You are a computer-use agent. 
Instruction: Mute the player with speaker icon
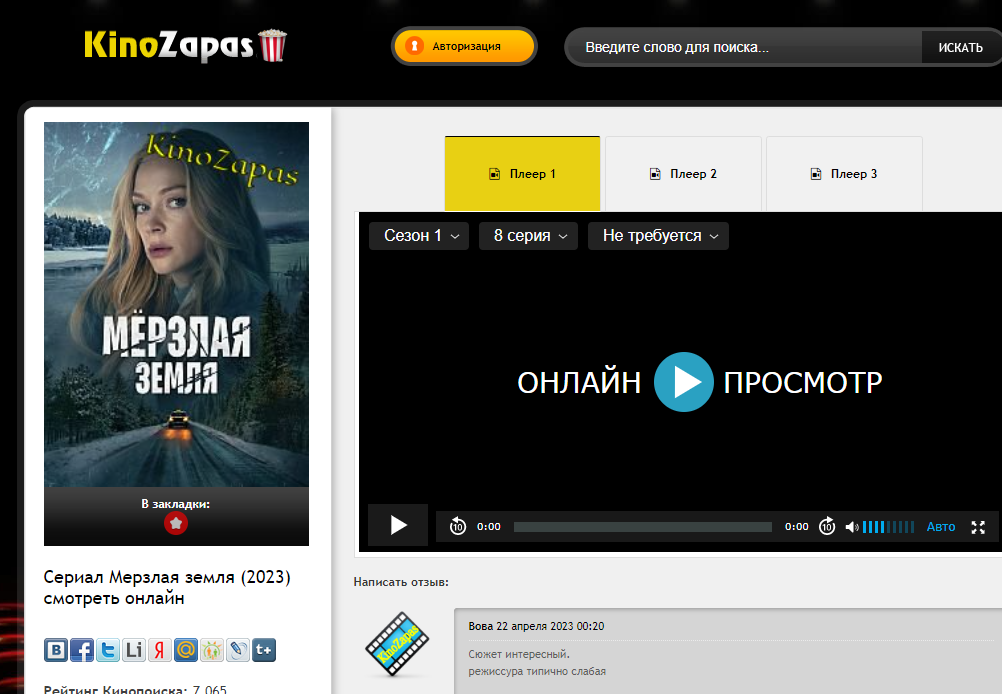(x=851, y=527)
